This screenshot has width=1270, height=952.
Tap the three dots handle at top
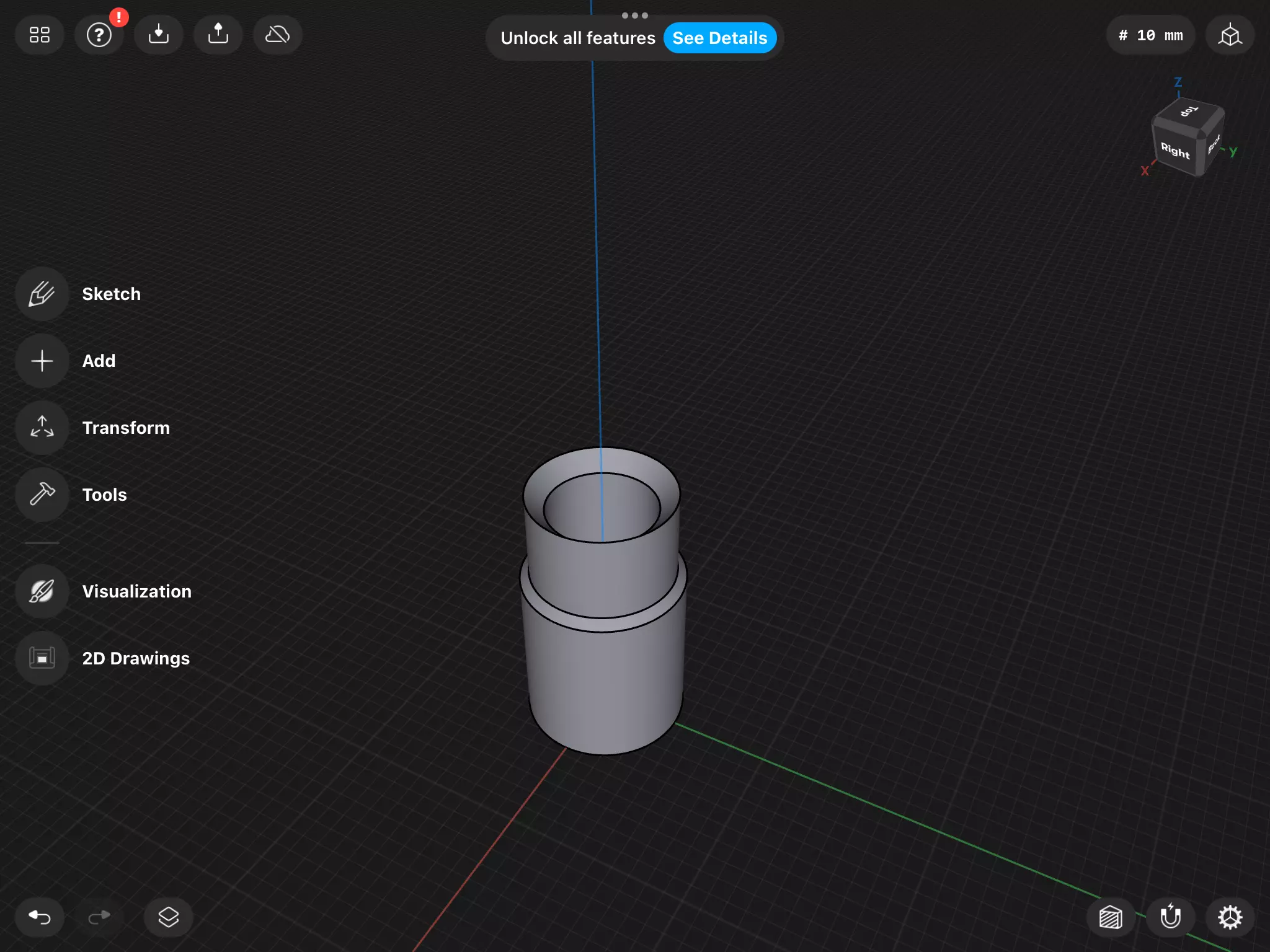[x=635, y=15]
